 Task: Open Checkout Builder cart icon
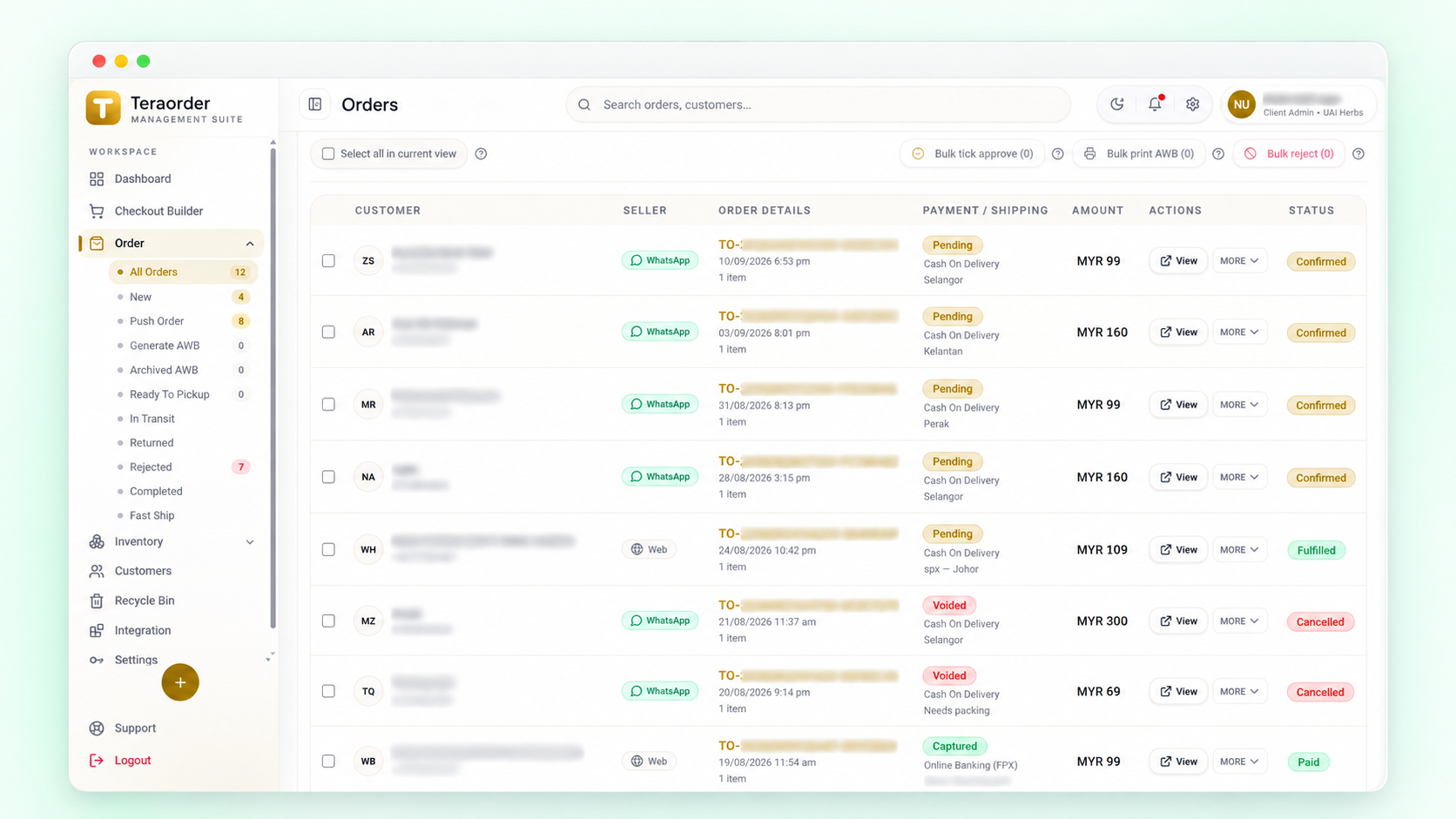(97, 211)
